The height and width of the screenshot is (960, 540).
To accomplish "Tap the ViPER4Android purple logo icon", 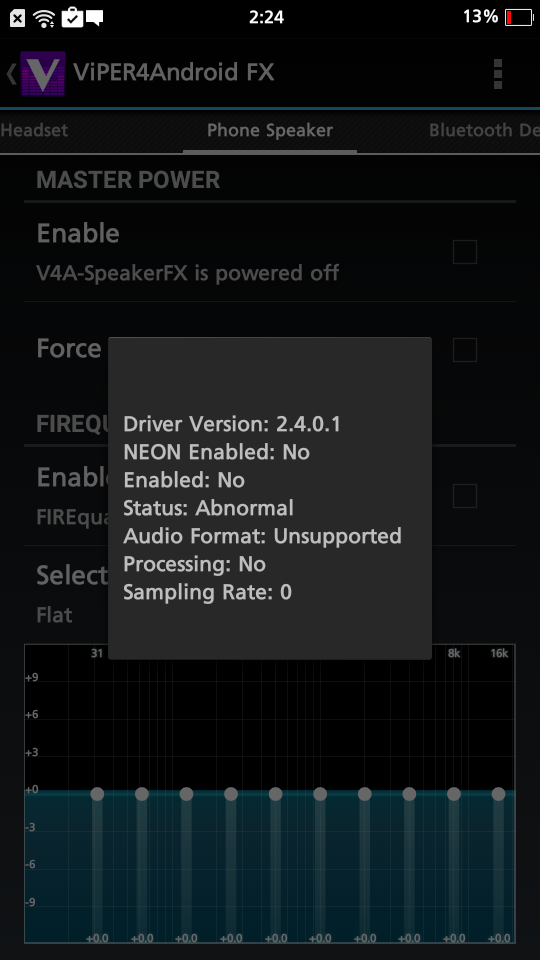I will click(x=43, y=73).
